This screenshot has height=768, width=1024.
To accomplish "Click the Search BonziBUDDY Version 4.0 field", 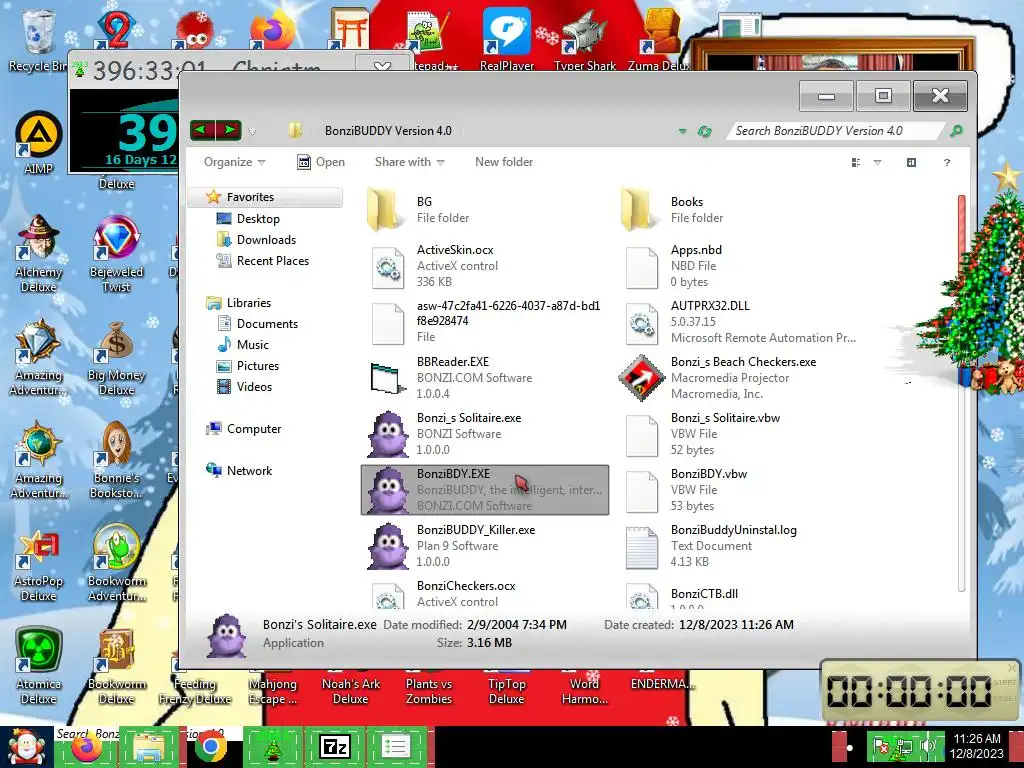I will tap(835, 131).
